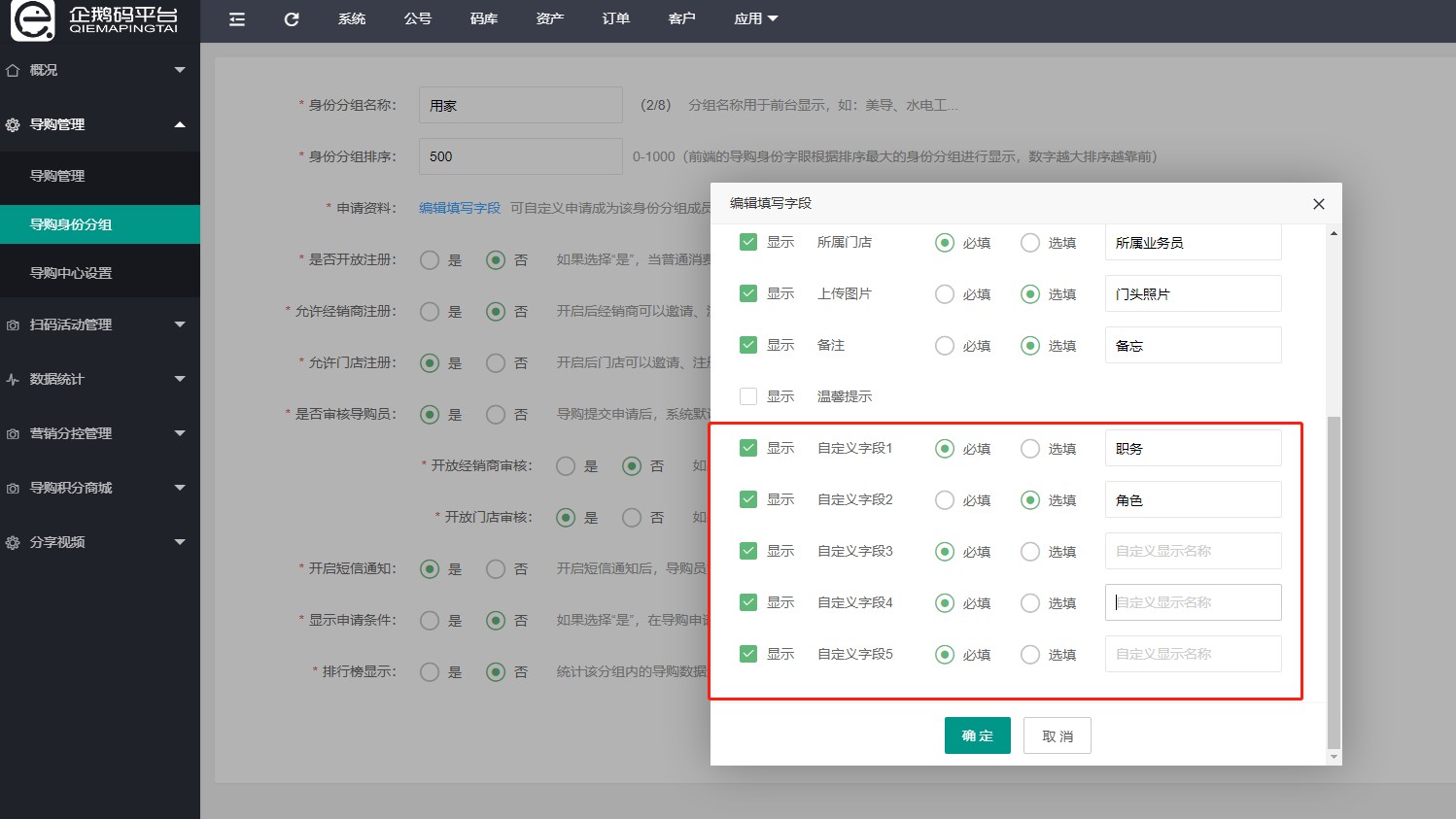Click the icon beside 扫码活动管理

(13, 324)
